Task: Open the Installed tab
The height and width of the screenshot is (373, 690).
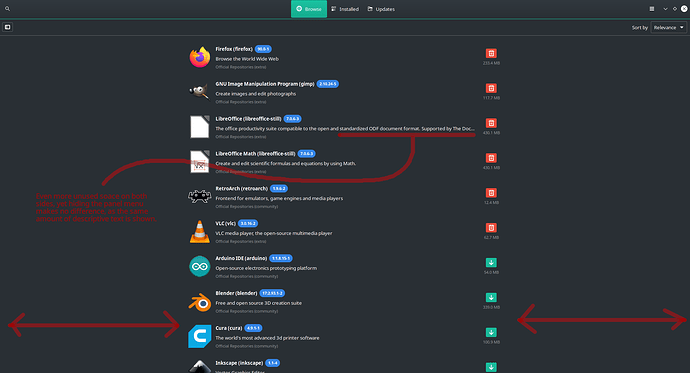Action: tap(345, 9)
